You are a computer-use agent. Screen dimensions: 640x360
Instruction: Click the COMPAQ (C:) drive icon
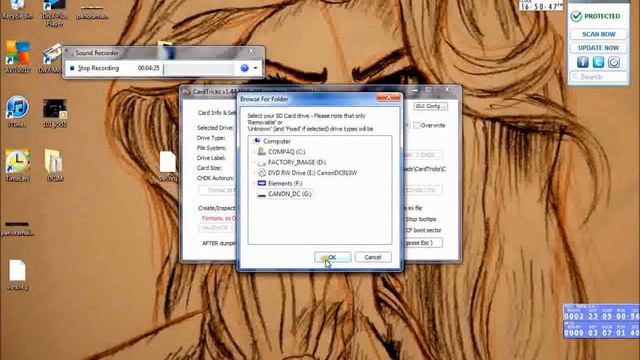tap(262, 151)
